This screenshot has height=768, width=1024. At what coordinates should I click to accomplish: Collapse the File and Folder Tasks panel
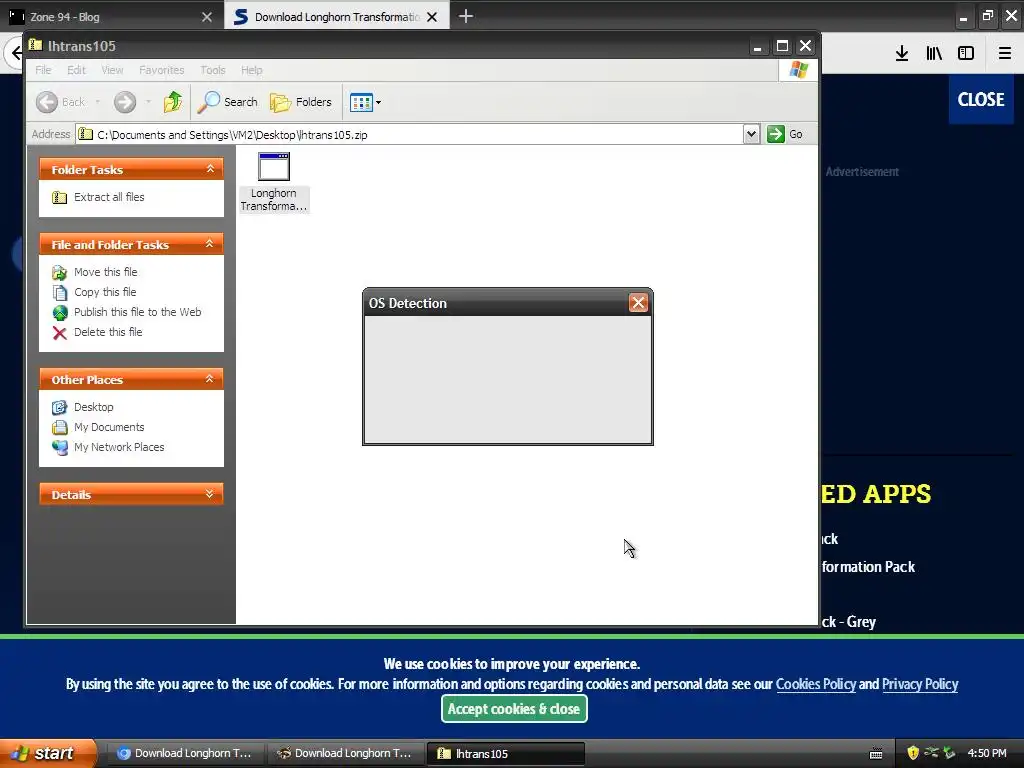coord(210,244)
